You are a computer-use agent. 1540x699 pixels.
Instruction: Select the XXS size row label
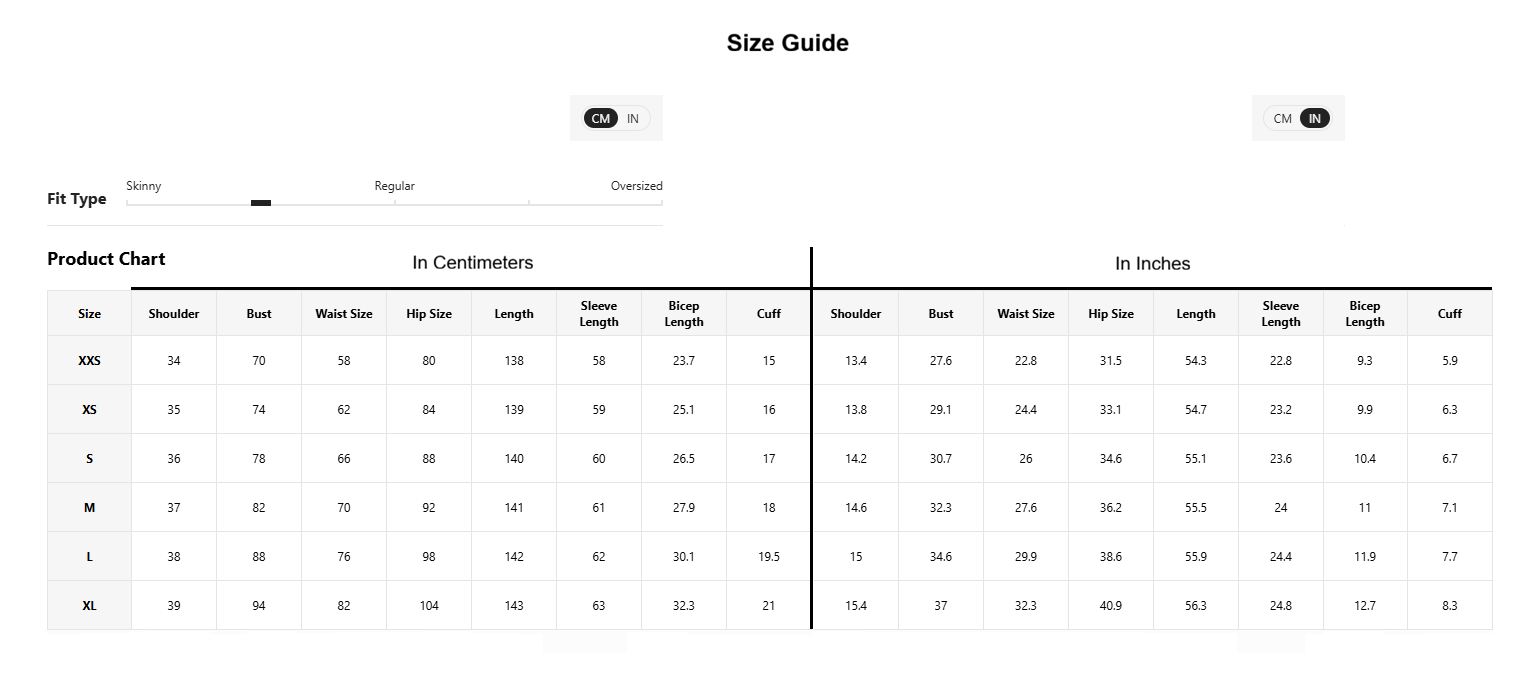point(89,361)
